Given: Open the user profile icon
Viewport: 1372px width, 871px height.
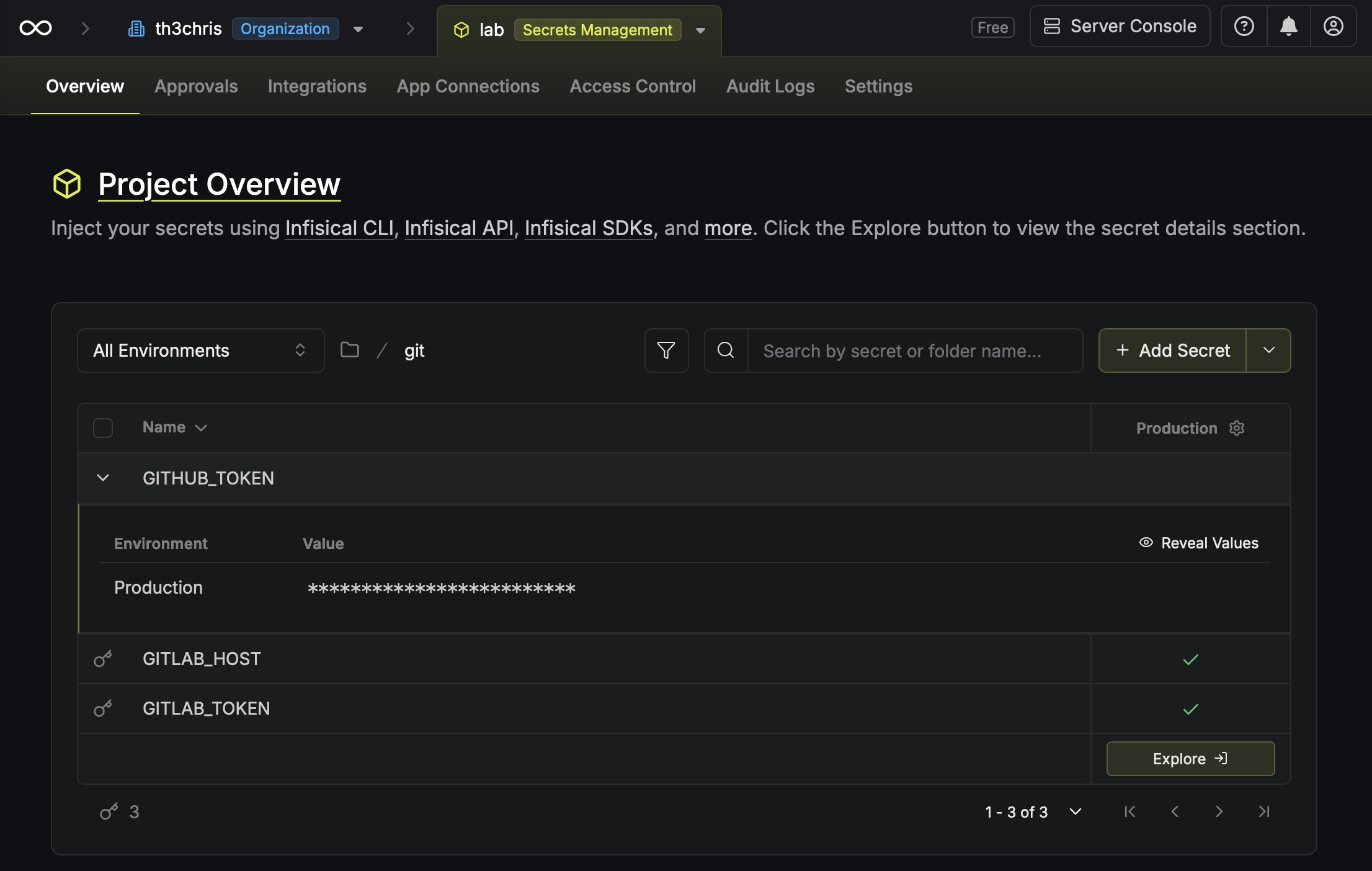Looking at the screenshot, I should point(1334,26).
